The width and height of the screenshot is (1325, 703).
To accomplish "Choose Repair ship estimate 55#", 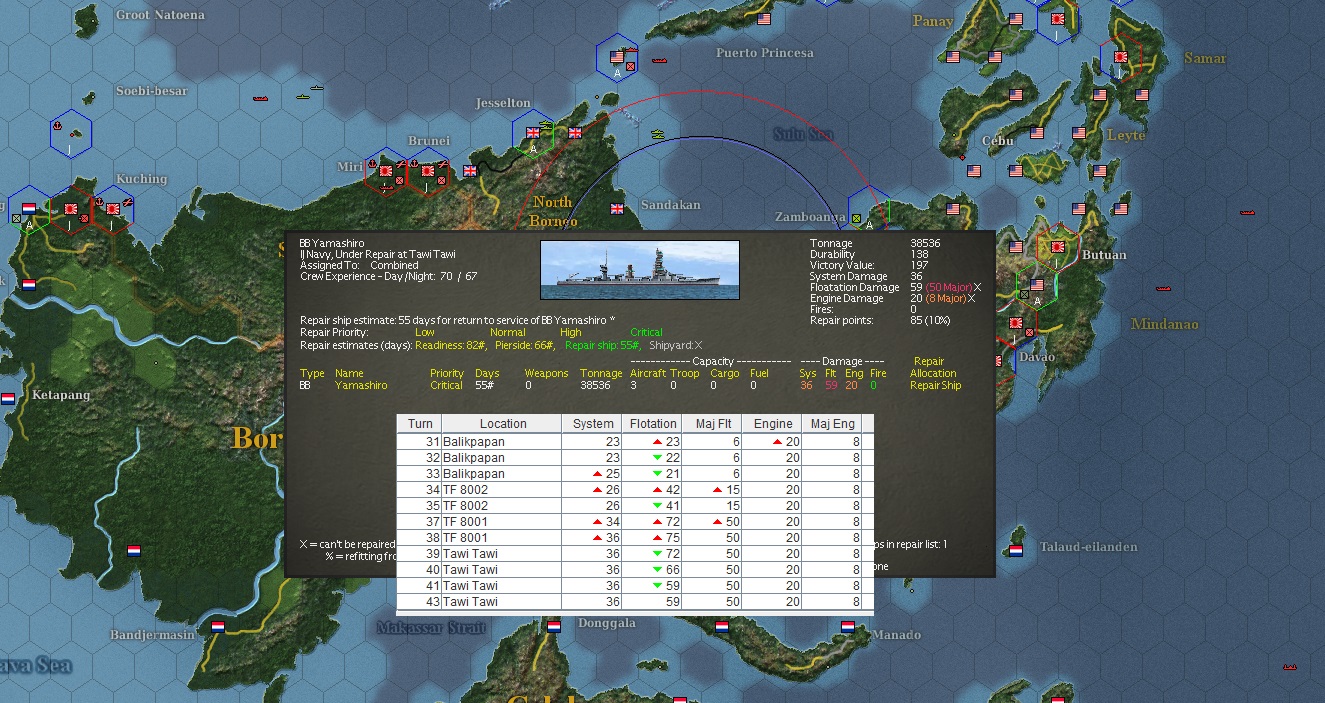I will (602, 345).
